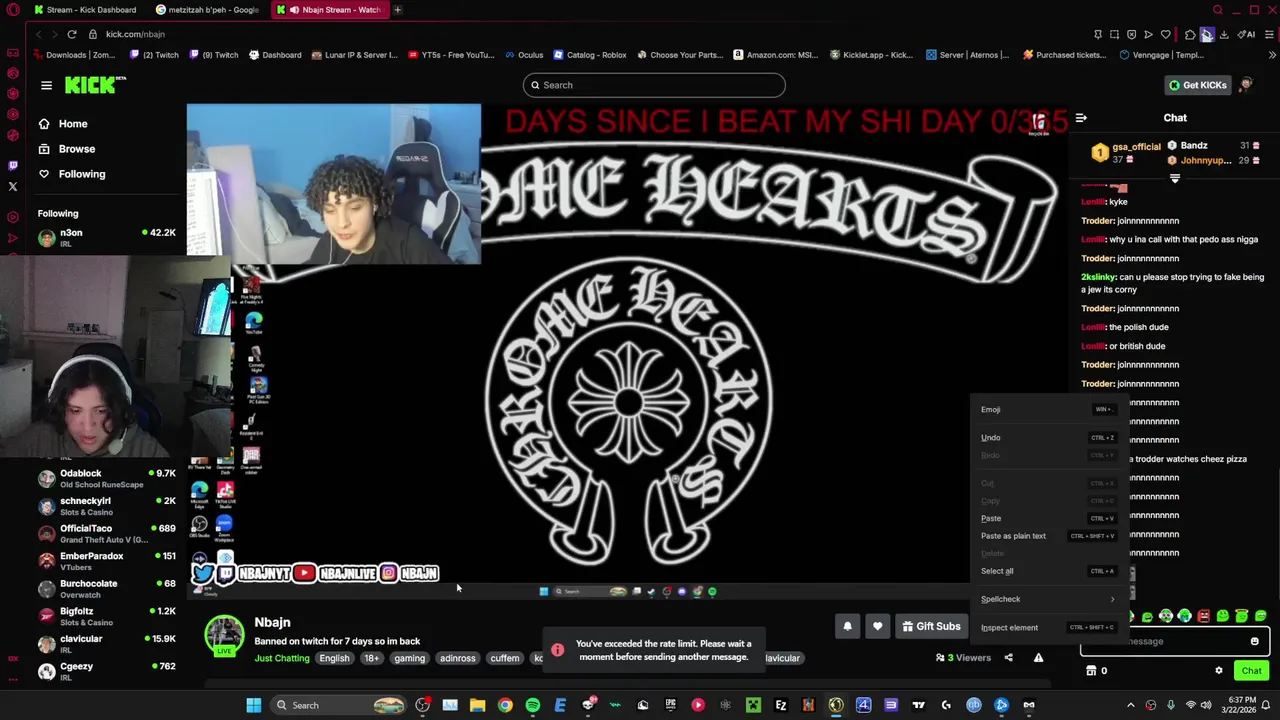Switch to metzitzah b'peh Google tab

click(x=208, y=10)
